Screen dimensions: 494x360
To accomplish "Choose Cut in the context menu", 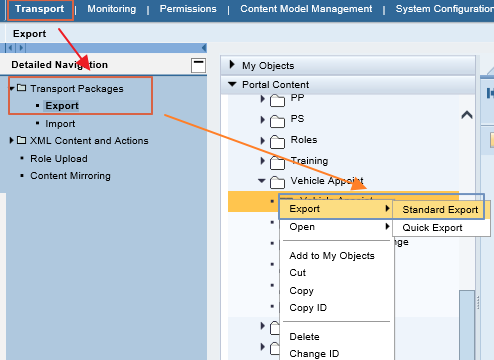I will pyautogui.click(x=298, y=273).
